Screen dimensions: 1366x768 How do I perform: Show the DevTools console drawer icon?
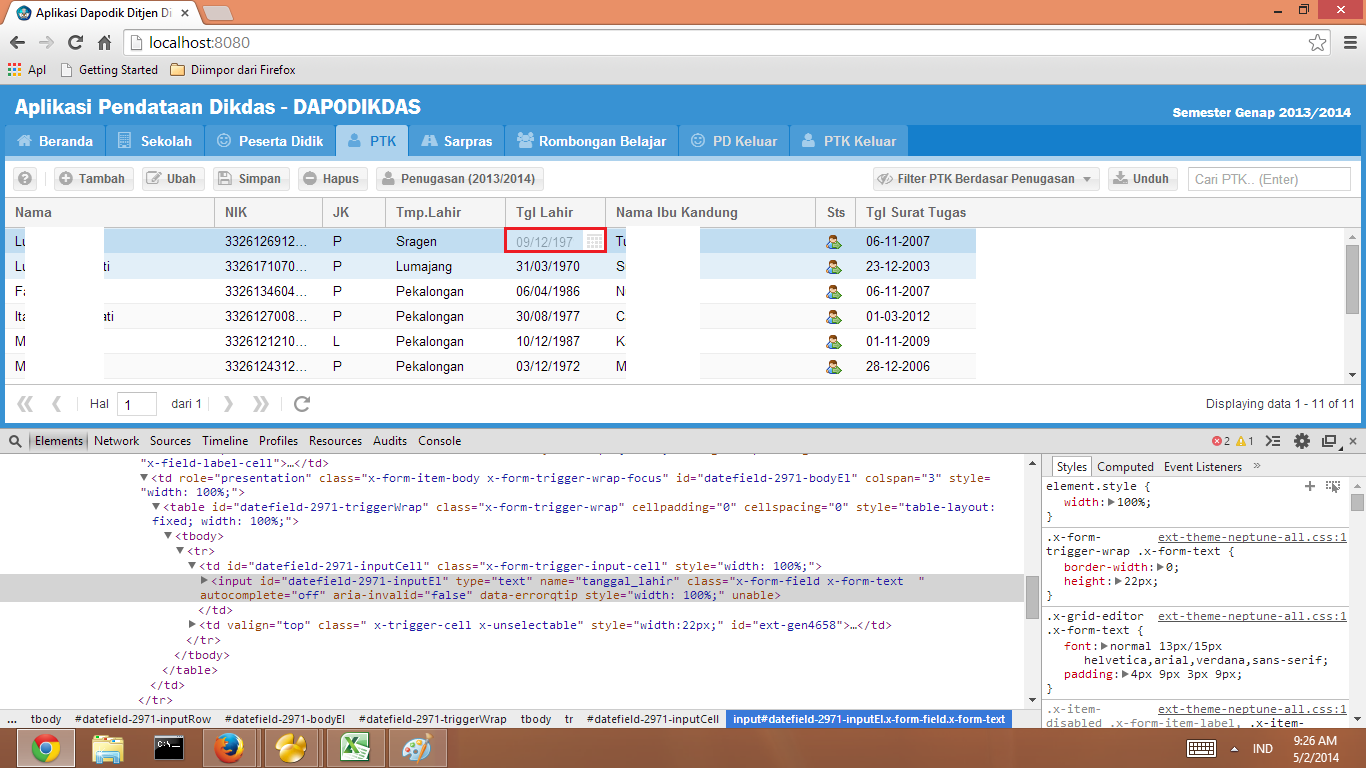click(1275, 441)
